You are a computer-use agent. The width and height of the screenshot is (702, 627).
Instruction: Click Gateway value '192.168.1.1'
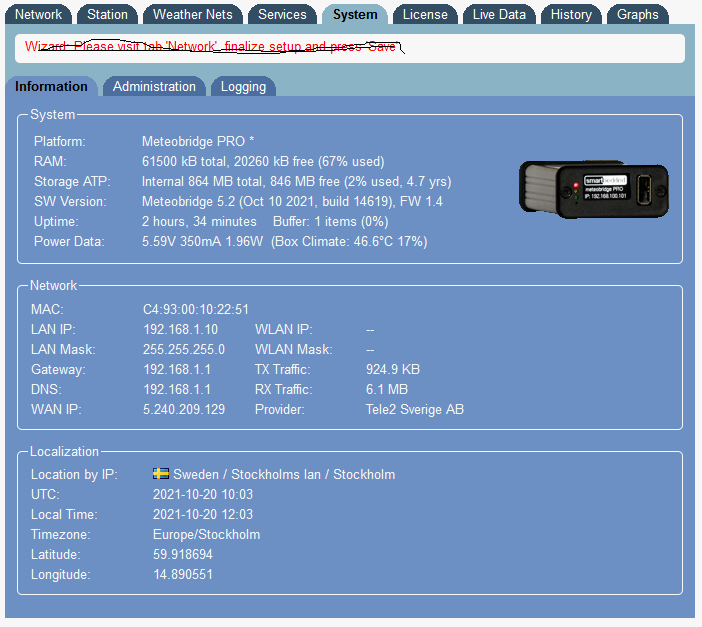point(177,369)
